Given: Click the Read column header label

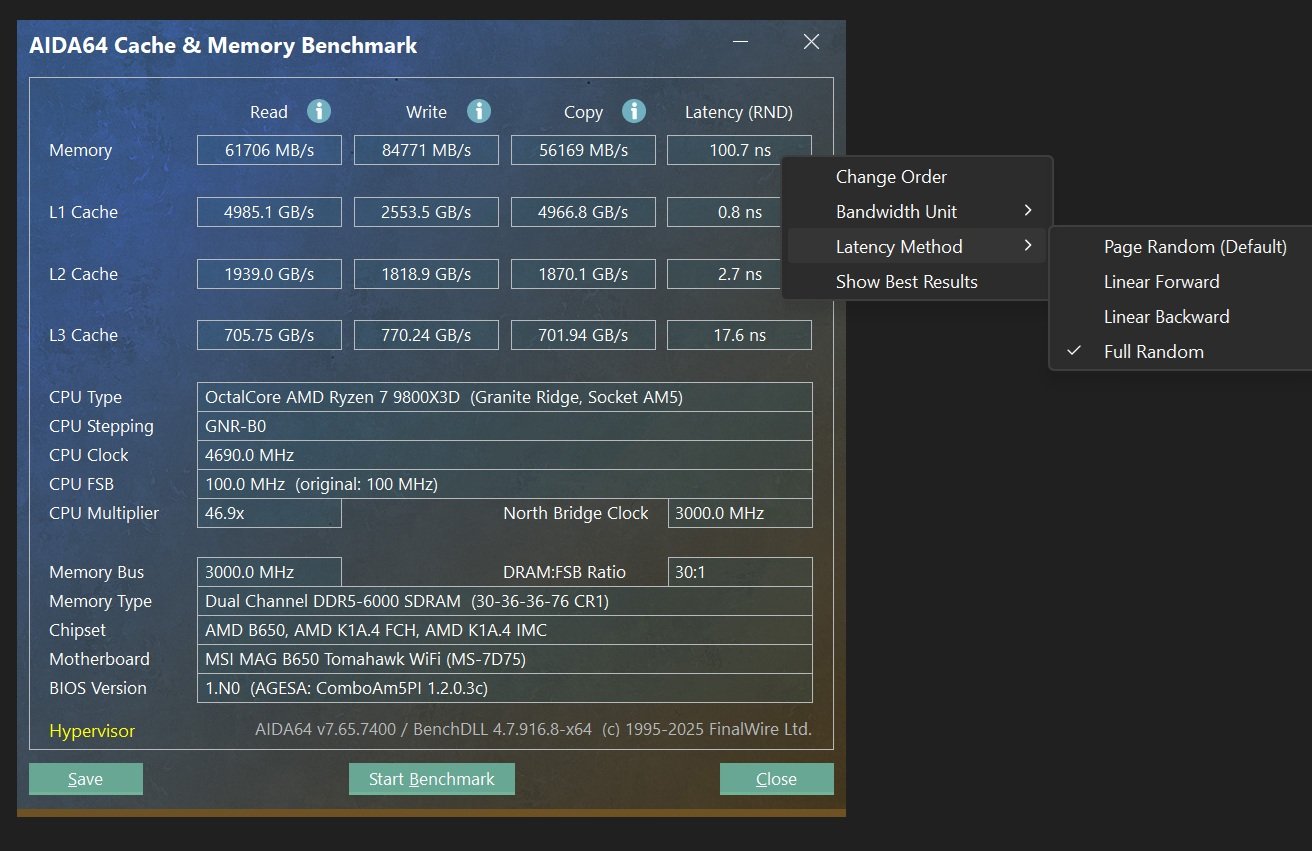Looking at the screenshot, I should click(269, 112).
